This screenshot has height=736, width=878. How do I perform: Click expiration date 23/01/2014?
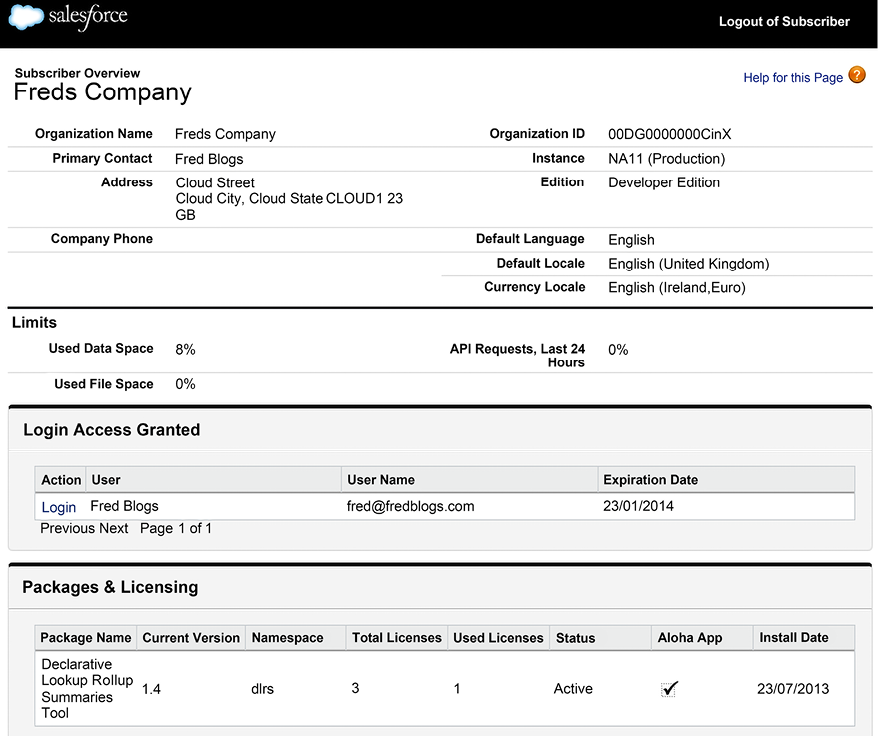[638, 506]
